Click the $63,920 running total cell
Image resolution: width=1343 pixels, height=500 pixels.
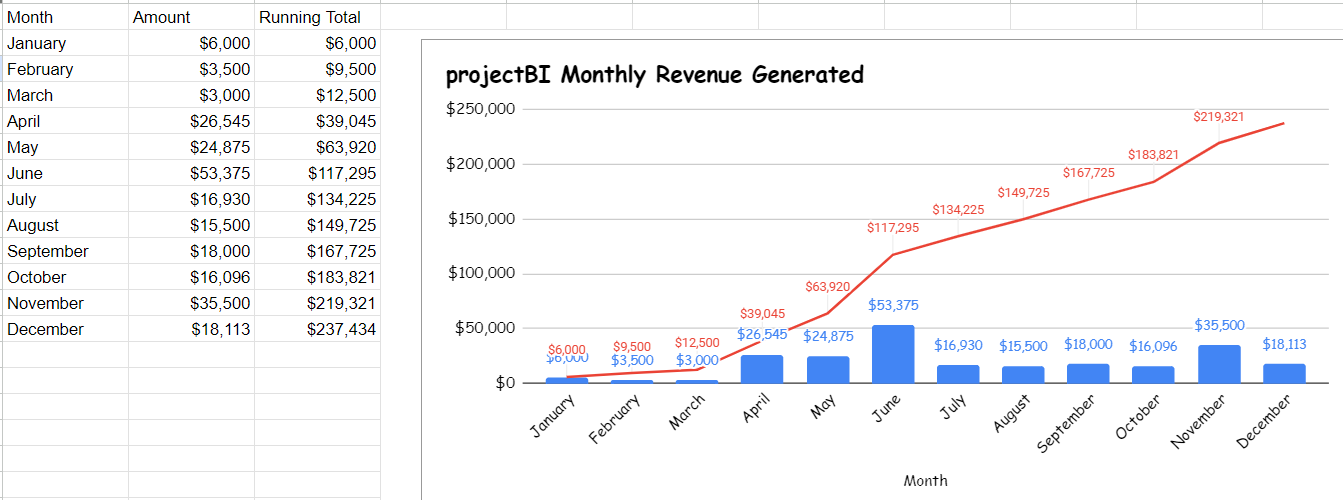pos(317,147)
